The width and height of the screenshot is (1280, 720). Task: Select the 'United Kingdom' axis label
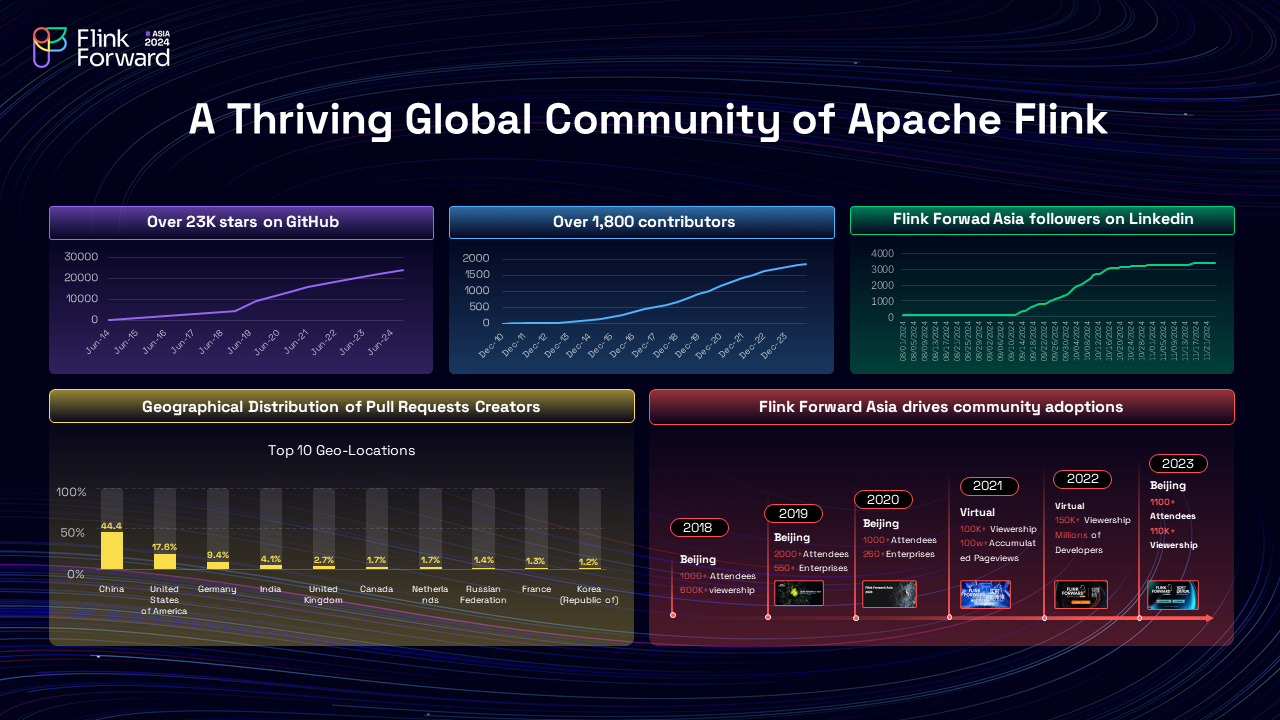[324, 595]
